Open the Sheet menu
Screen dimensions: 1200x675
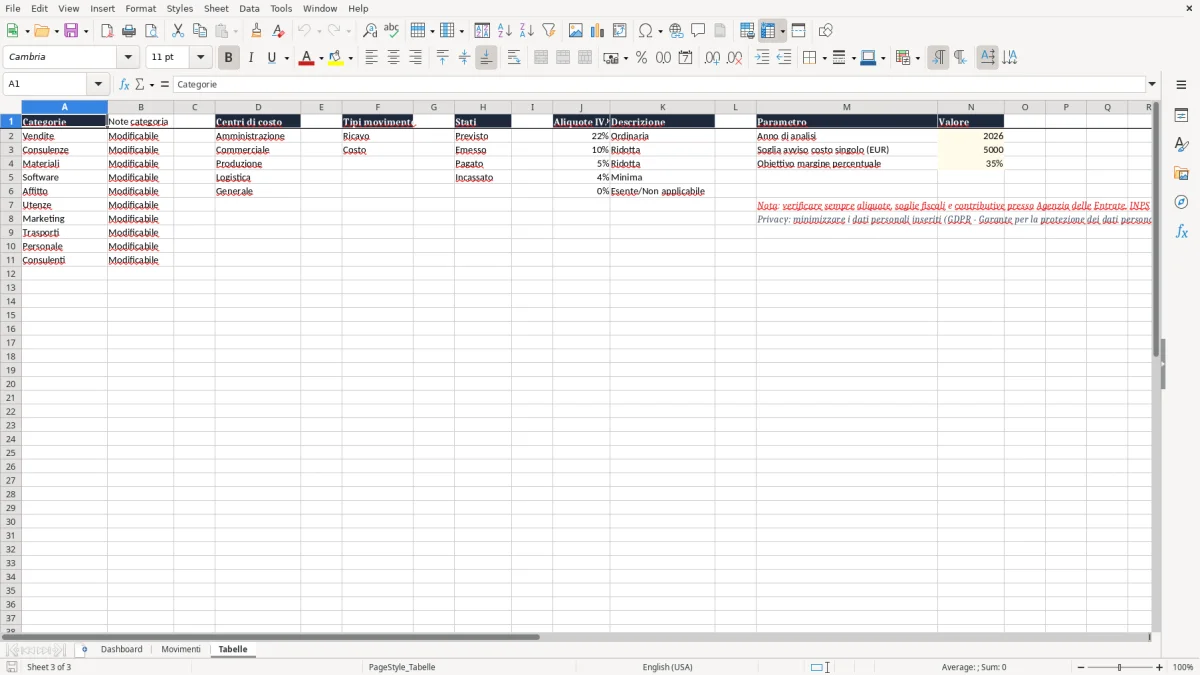pyautogui.click(x=216, y=8)
